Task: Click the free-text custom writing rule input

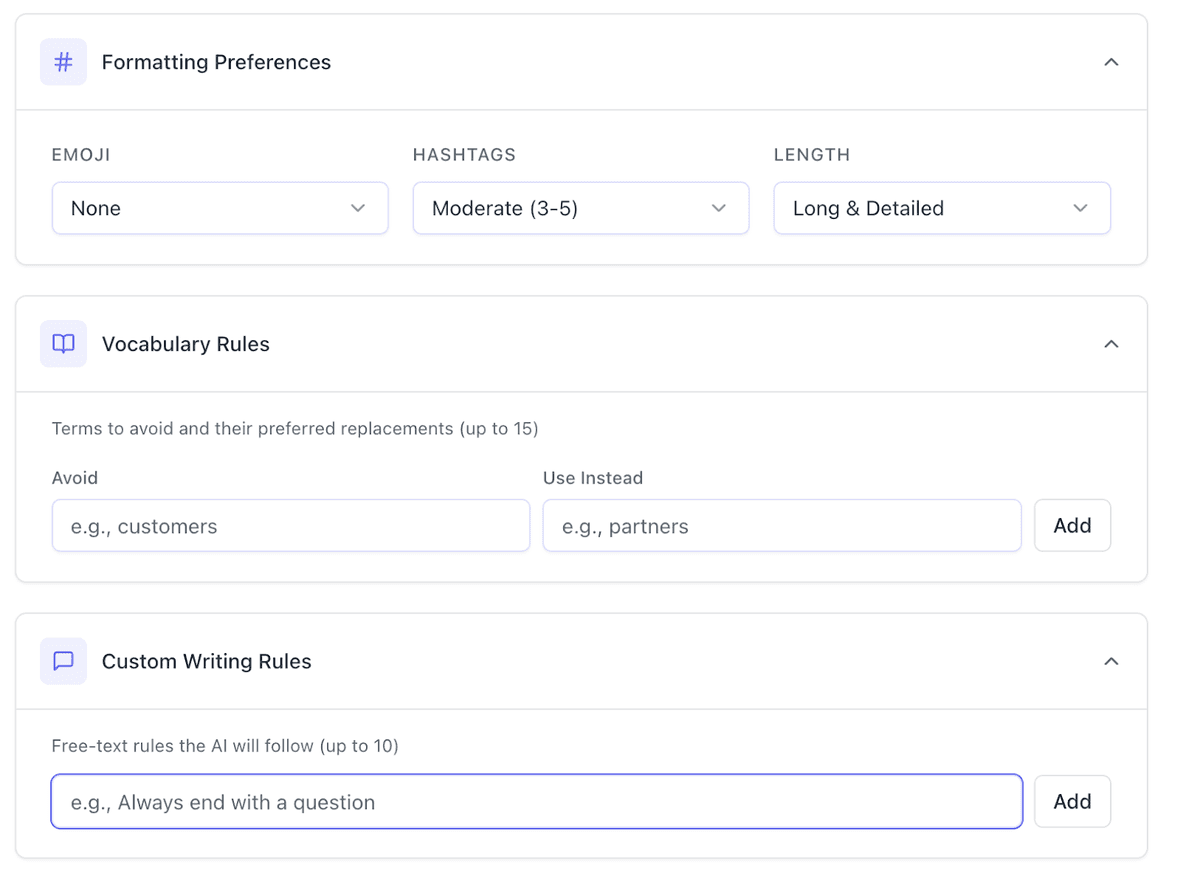Action: click(x=536, y=802)
